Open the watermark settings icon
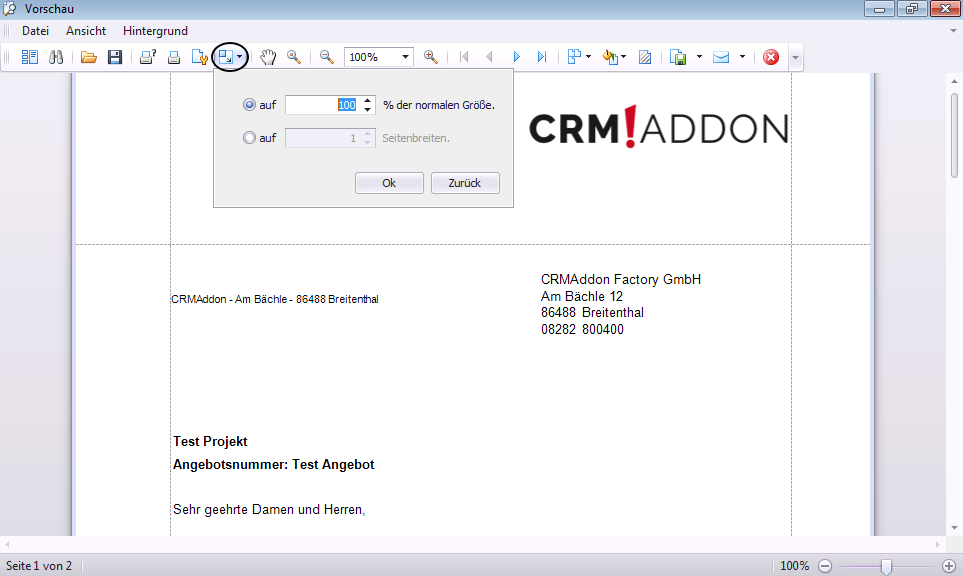Image resolution: width=963 pixels, height=576 pixels. (x=645, y=57)
